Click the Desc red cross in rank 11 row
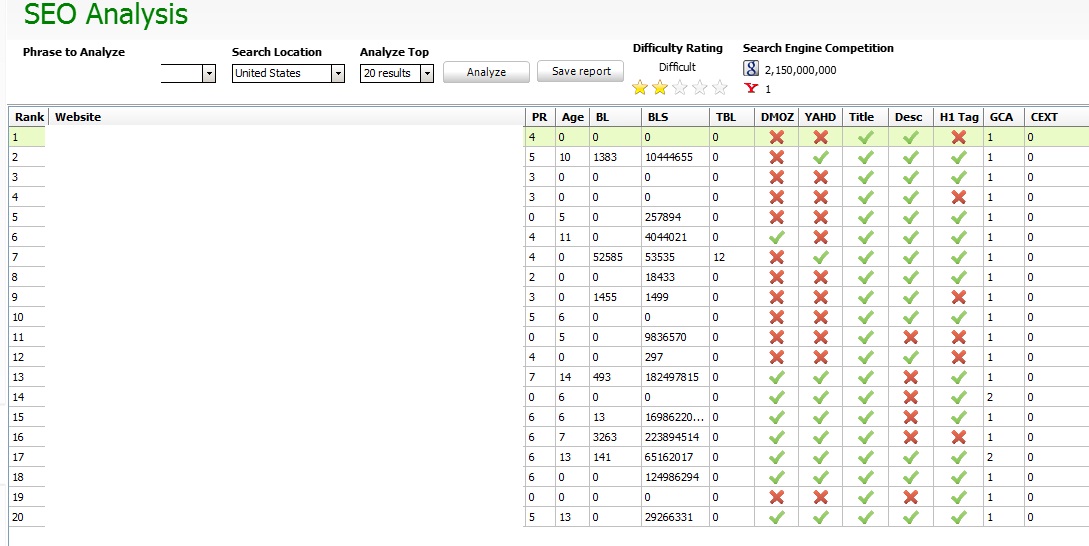 pos(911,338)
